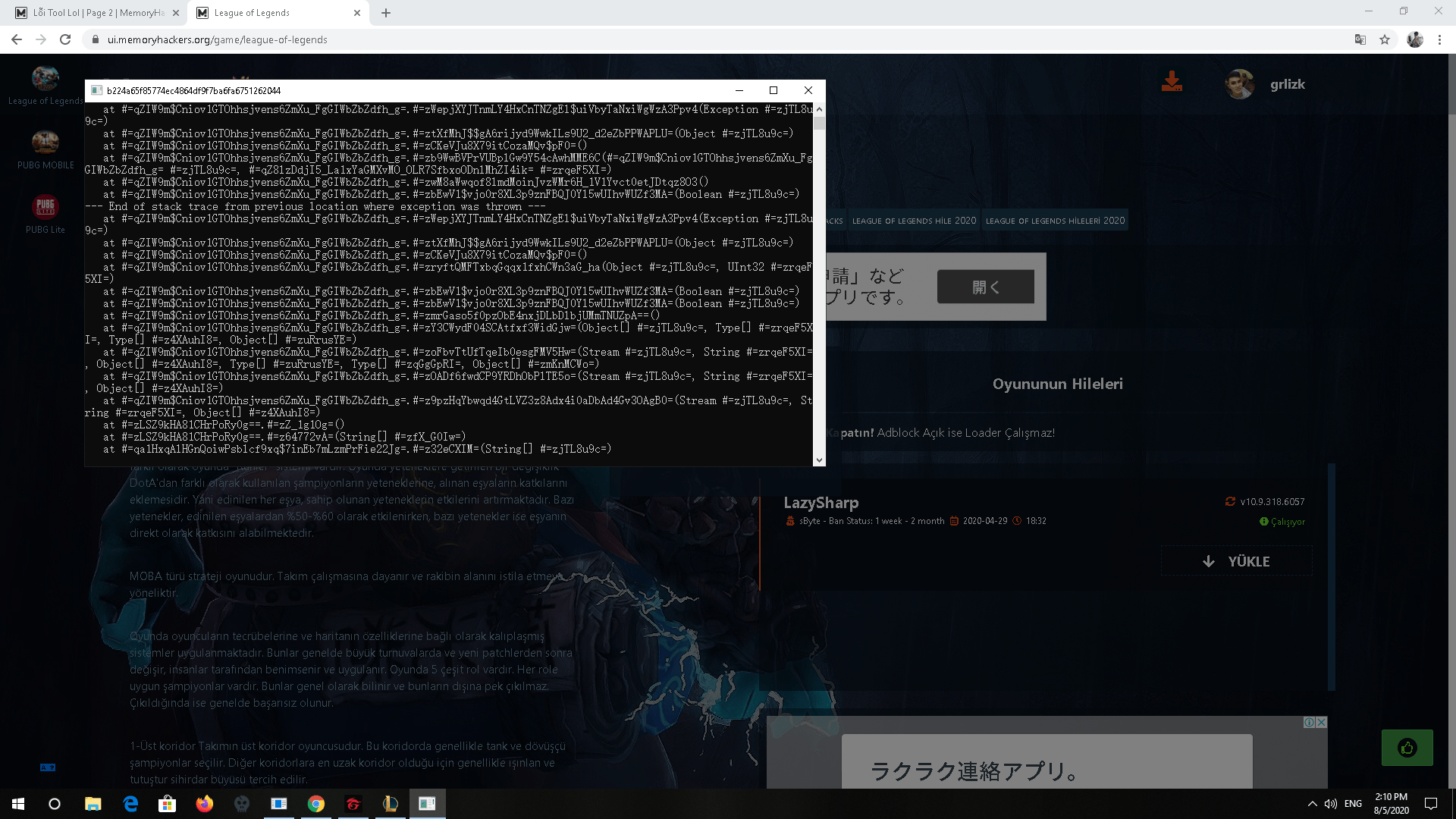Open Microsoft Store from taskbar
Screen dimensions: 1456x819
pyautogui.click(x=167, y=804)
